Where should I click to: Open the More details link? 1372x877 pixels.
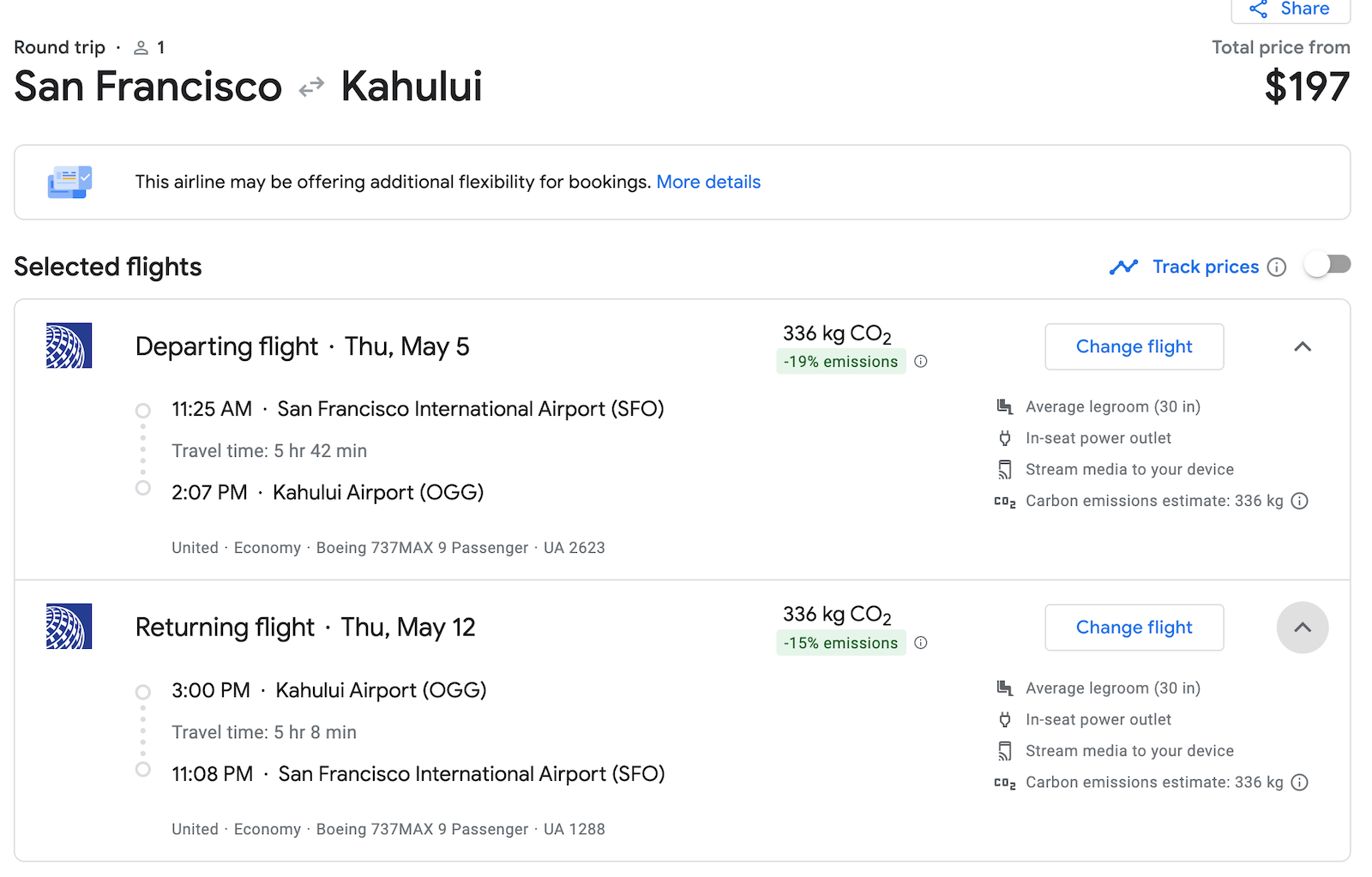click(708, 182)
